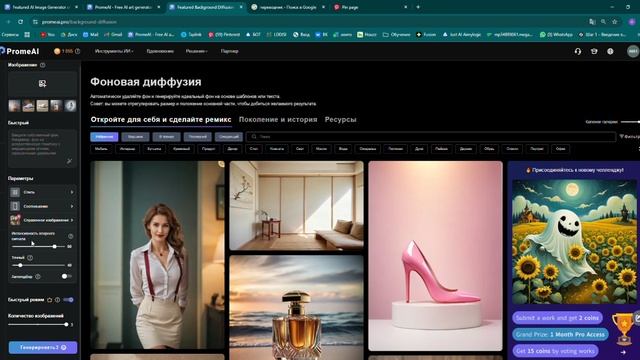Open the Инструменты ИИ dropdown menu

pos(114,51)
